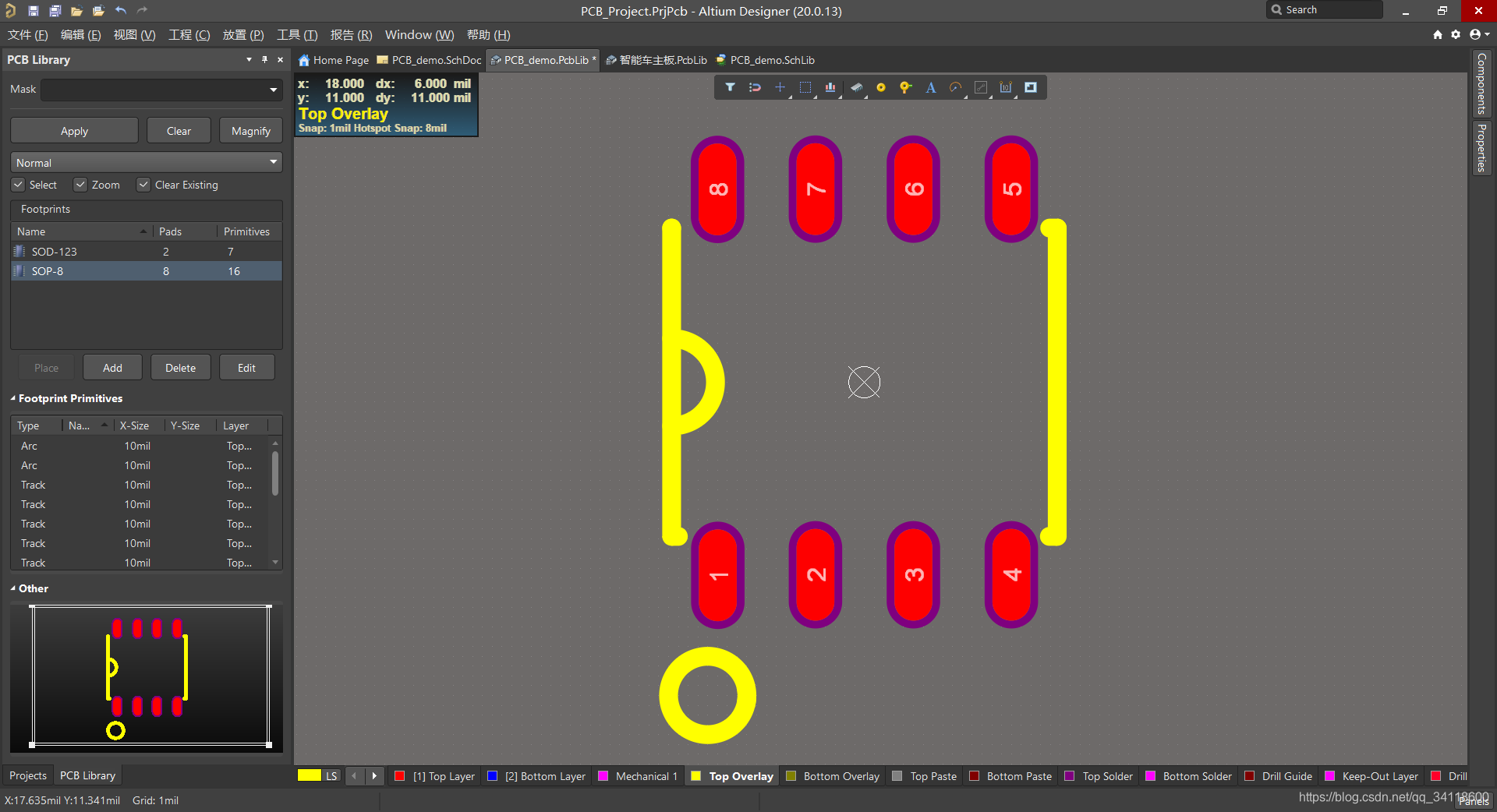Open PCB Library panel options arrow
Screen dimensions: 1497x812
(x=249, y=59)
